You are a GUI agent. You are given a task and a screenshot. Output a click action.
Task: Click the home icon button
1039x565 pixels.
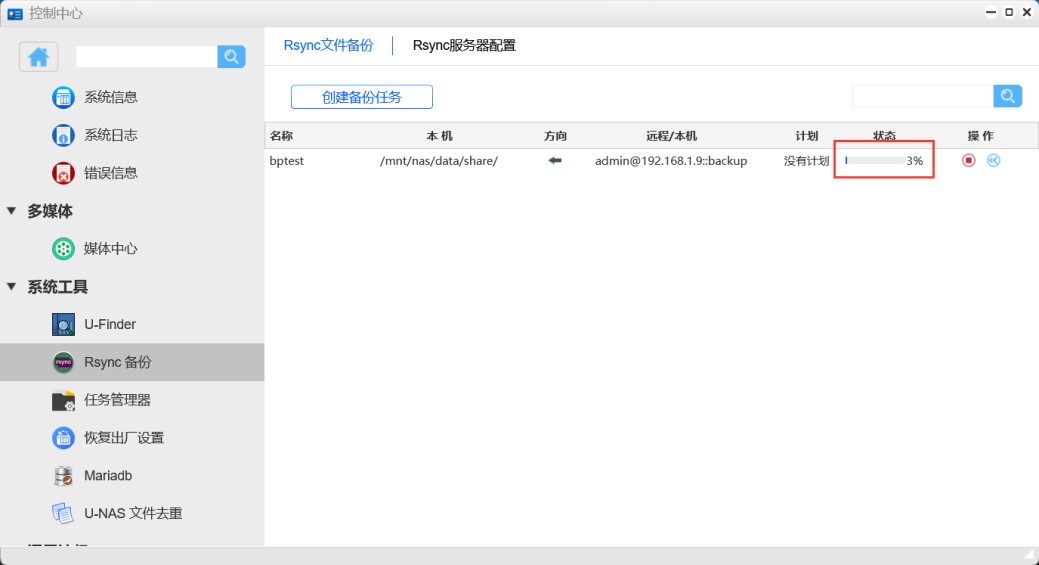(38, 57)
